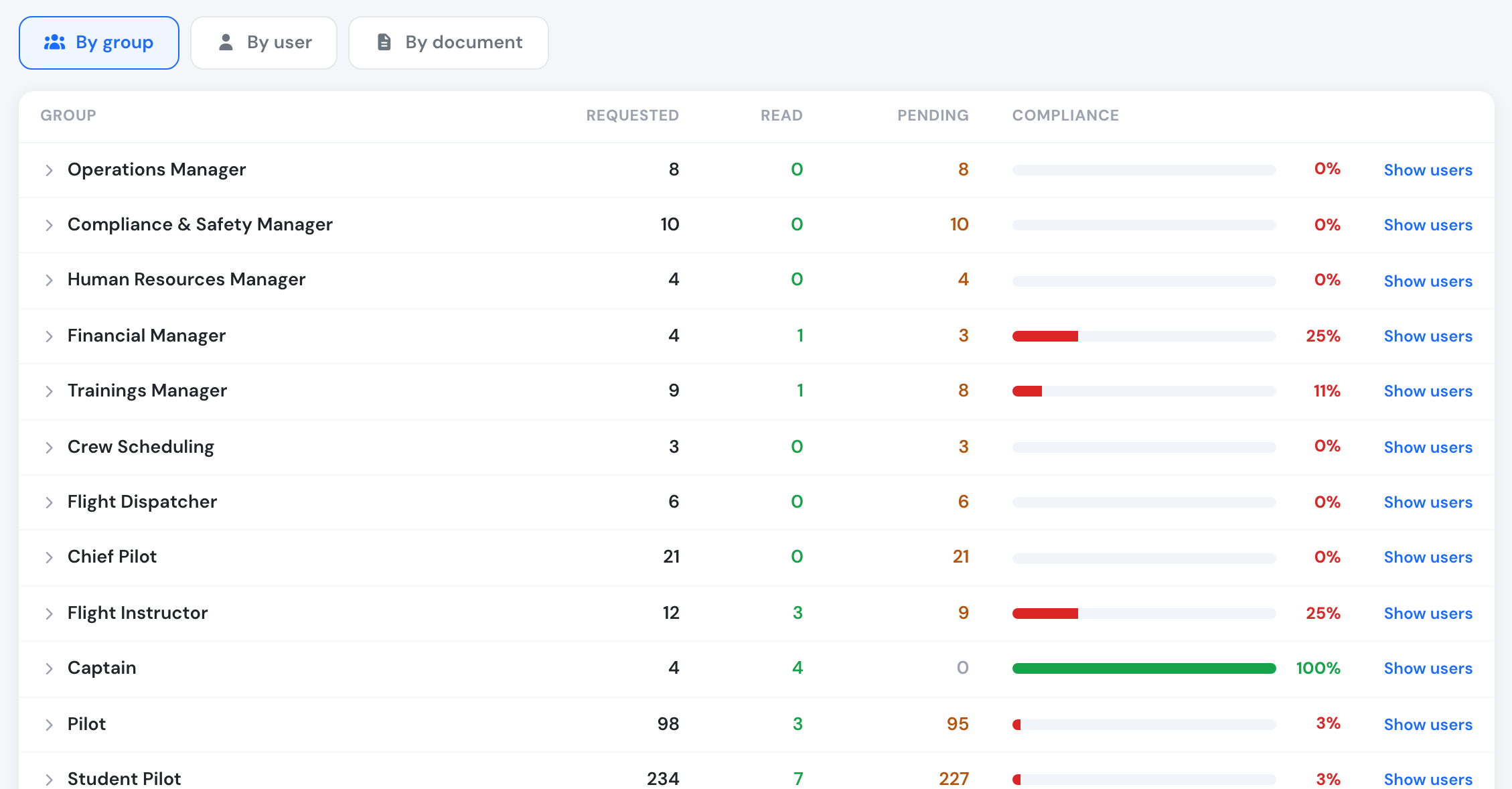This screenshot has width=1512, height=789.
Task: Click the Student Pilot requested count 234
Action: pos(663,779)
